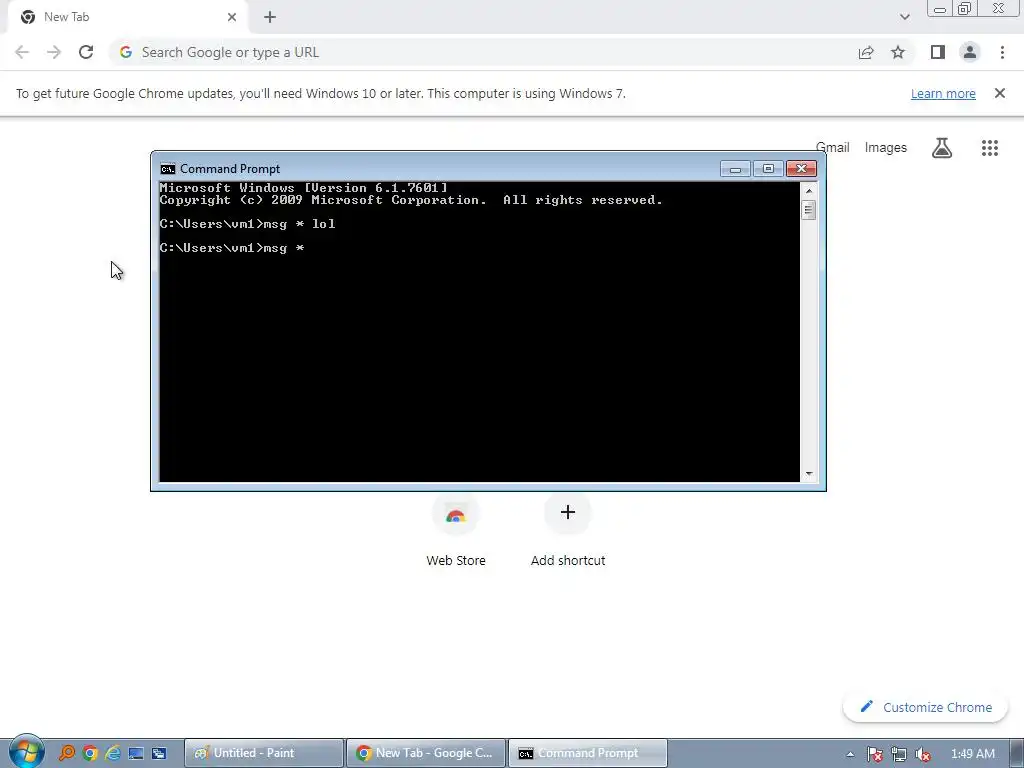The width and height of the screenshot is (1024, 768).
Task: Open Command Prompt window system menu icon
Action: pyautogui.click(x=168, y=168)
